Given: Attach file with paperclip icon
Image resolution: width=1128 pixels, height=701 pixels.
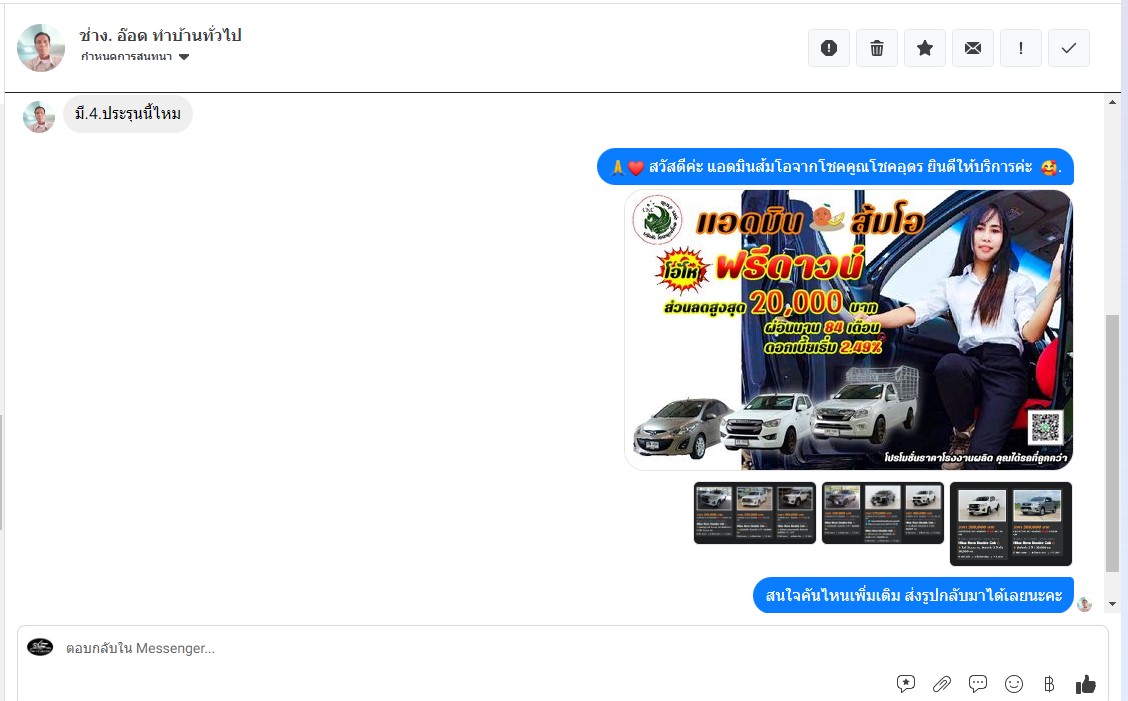Looking at the screenshot, I should click(x=942, y=684).
